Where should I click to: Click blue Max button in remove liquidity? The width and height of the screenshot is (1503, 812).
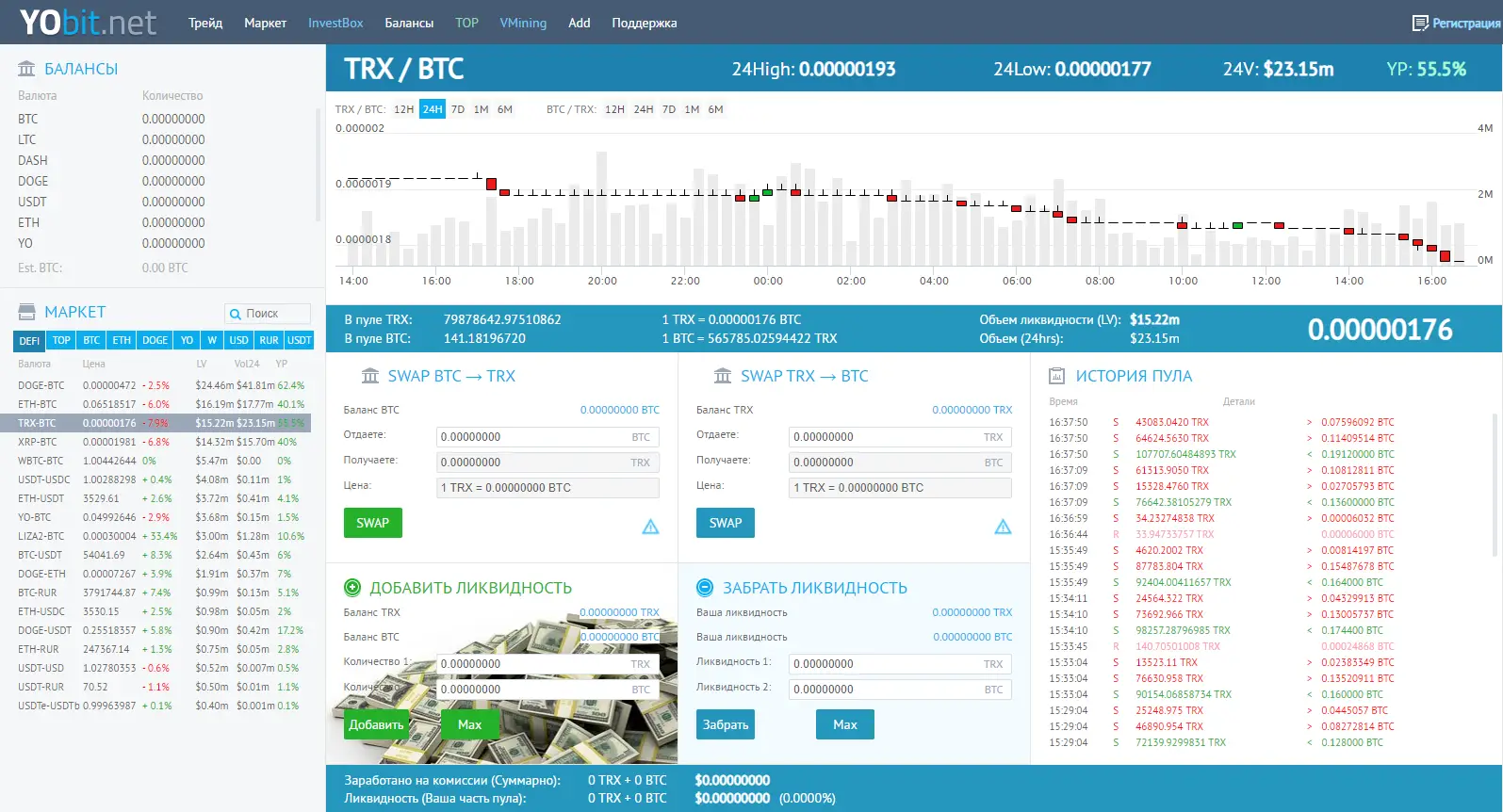[845, 724]
